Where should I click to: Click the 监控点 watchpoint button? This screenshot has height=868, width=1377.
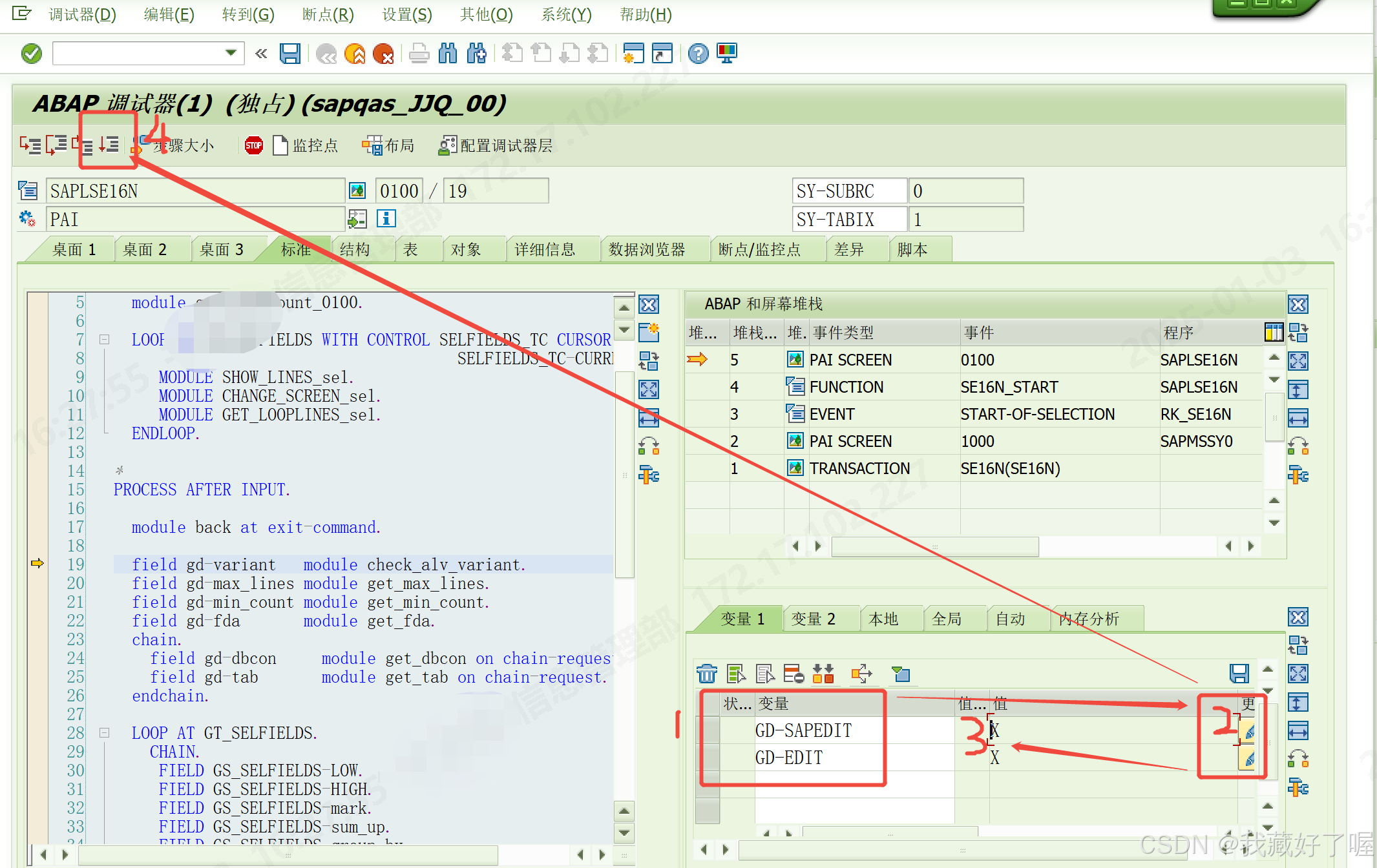tap(306, 145)
